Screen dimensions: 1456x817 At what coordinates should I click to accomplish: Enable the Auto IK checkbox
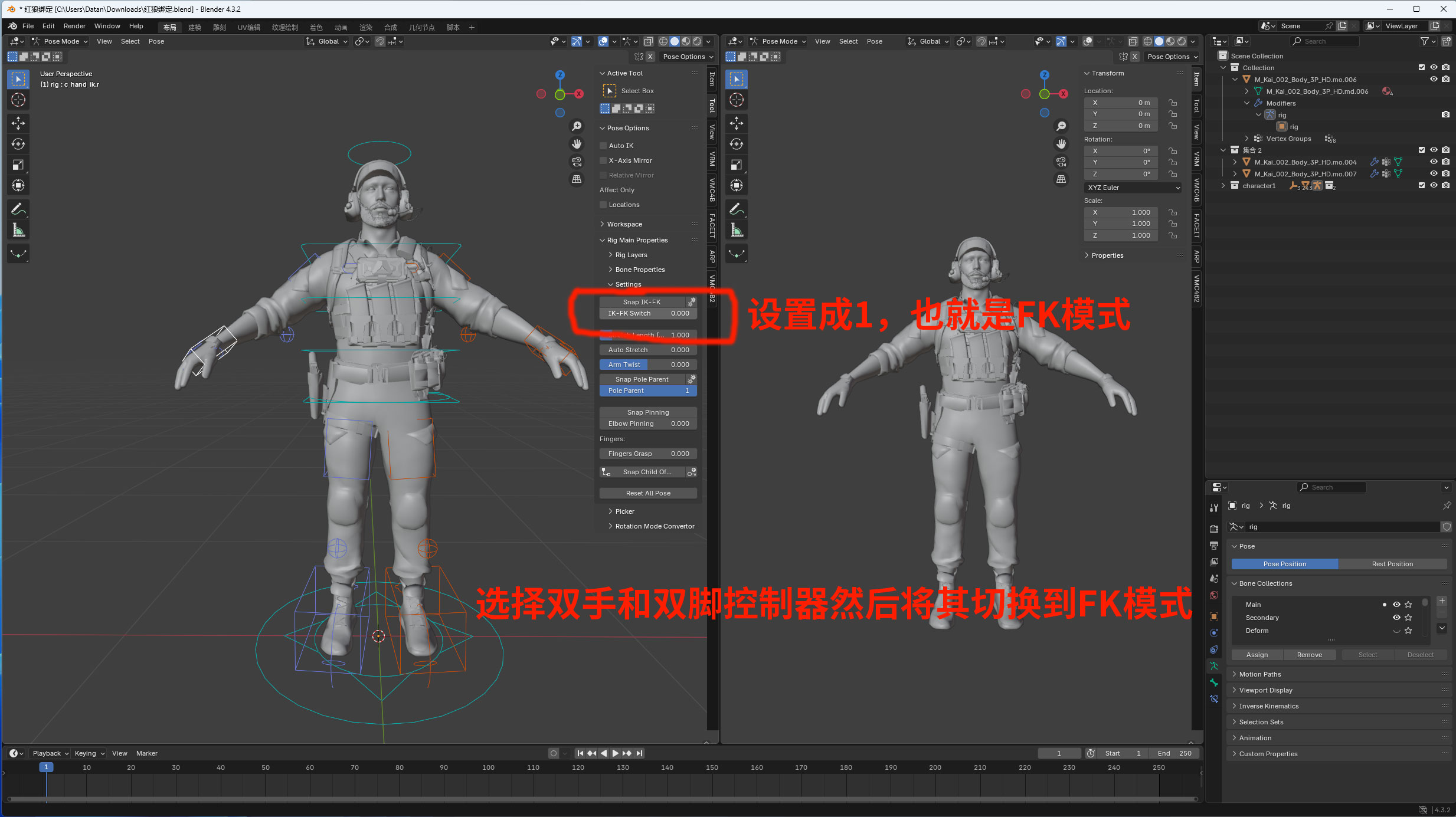(603, 145)
